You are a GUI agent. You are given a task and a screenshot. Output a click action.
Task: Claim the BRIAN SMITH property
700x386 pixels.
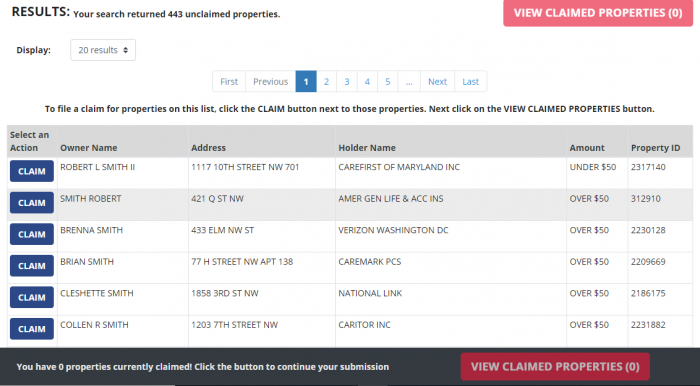click(32, 266)
